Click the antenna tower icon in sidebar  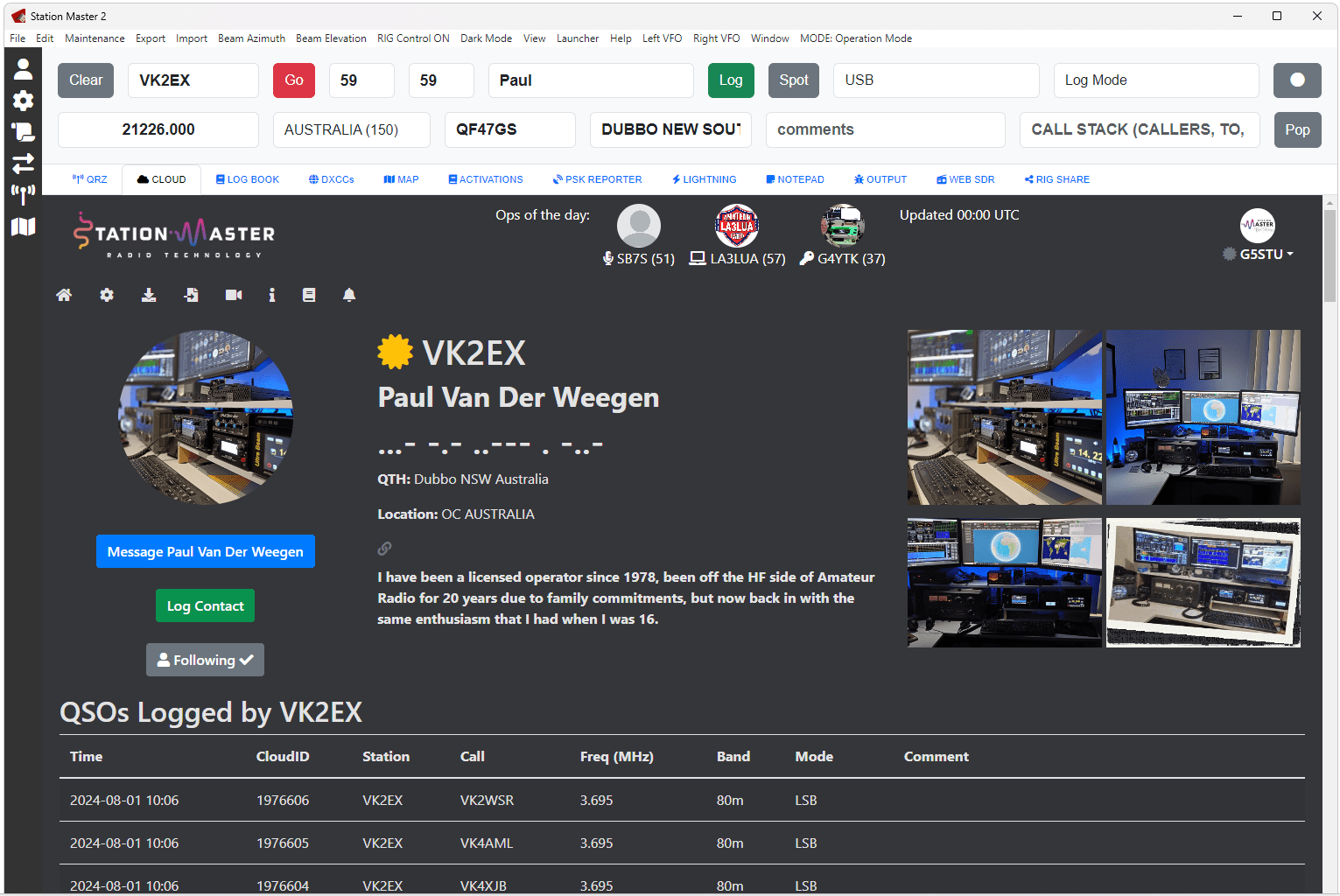pyautogui.click(x=24, y=193)
